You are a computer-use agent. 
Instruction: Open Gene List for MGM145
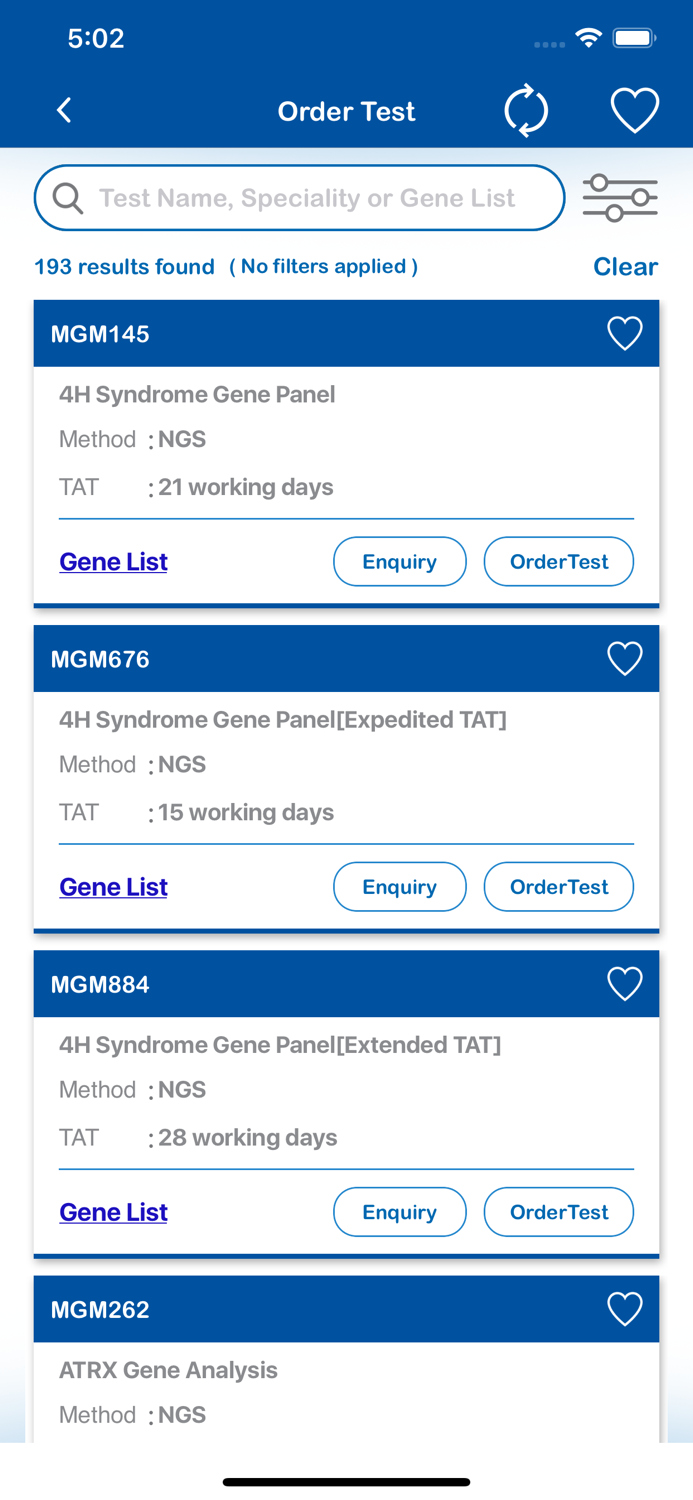(x=113, y=561)
